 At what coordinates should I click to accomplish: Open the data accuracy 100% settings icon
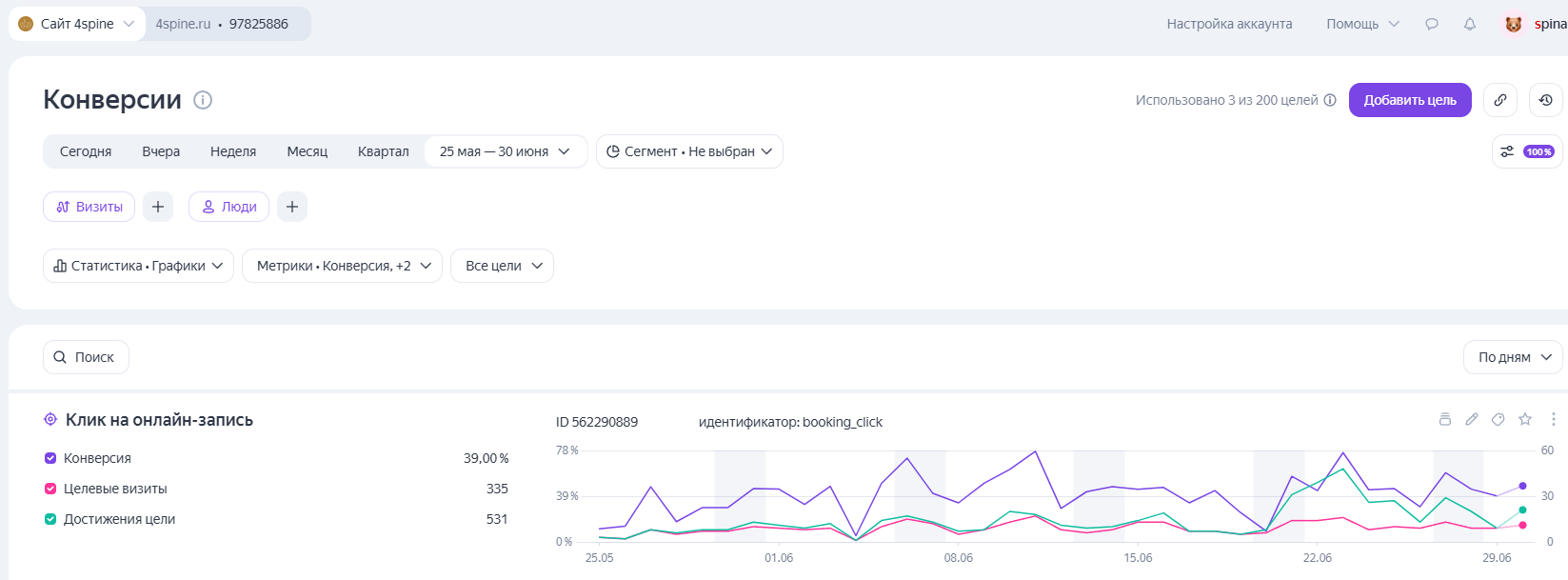pos(1527,151)
